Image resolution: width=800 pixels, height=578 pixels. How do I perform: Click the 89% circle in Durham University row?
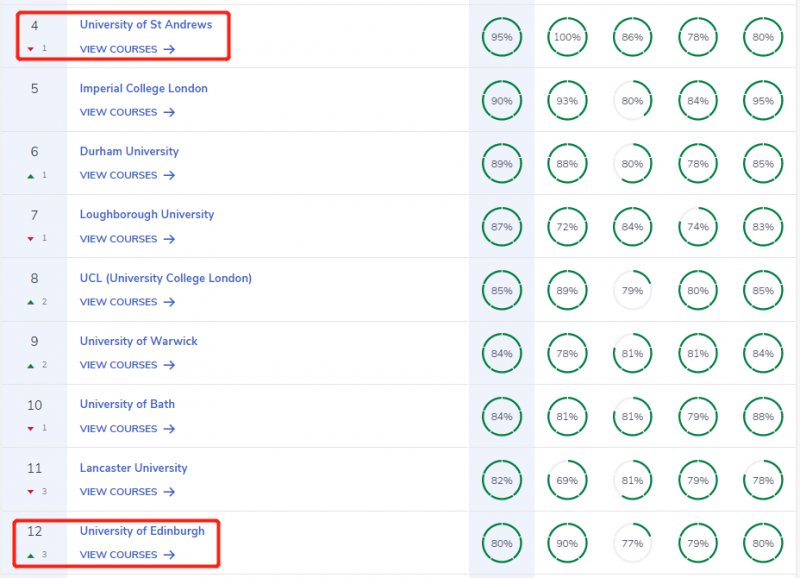pyautogui.click(x=502, y=164)
